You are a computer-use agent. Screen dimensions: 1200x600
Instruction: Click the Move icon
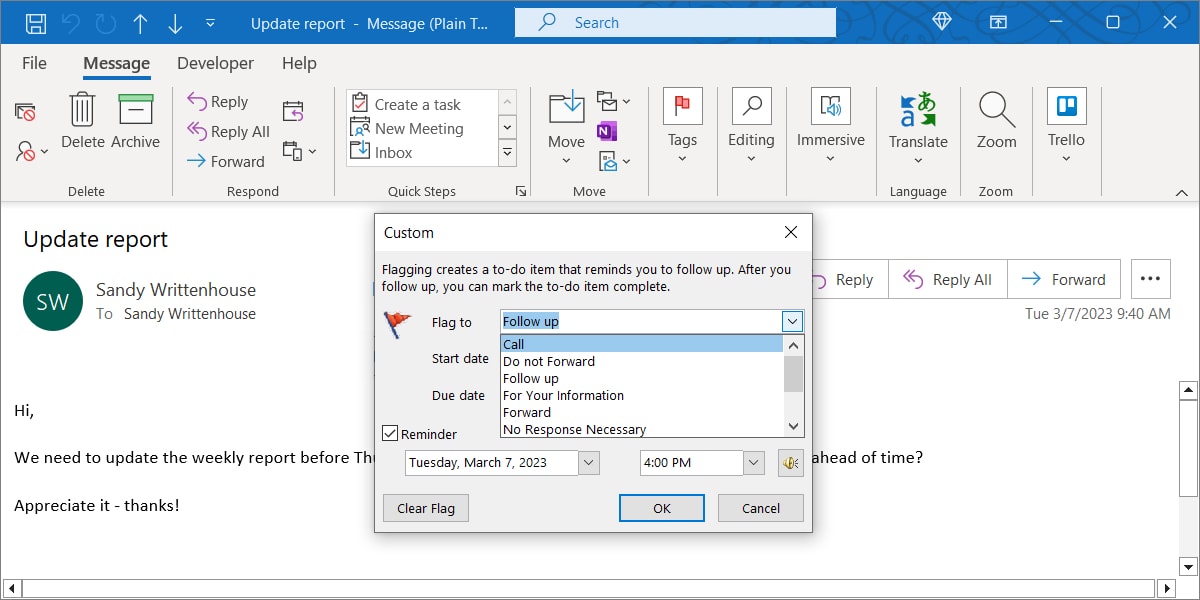click(x=565, y=110)
